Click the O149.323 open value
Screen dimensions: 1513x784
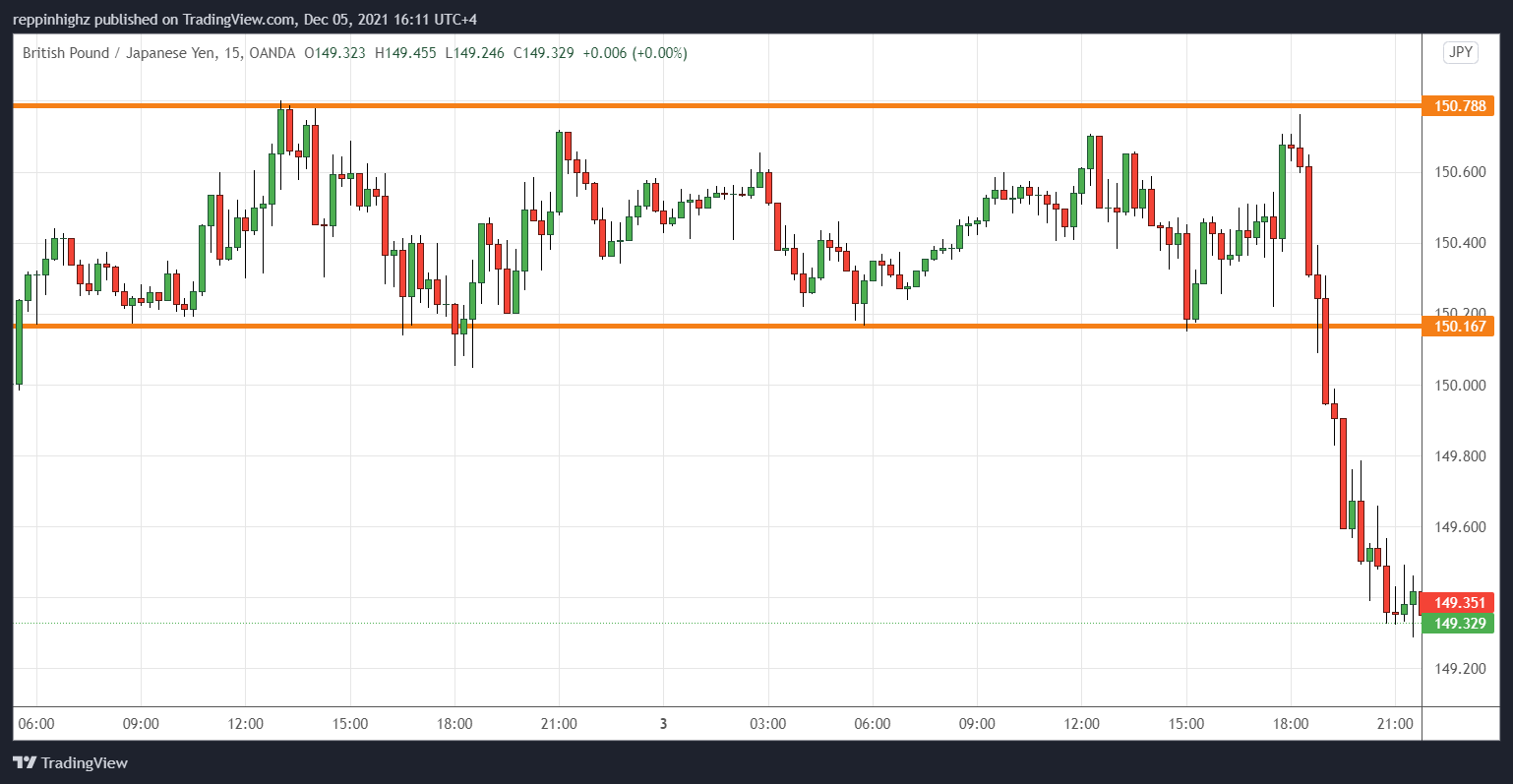(335, 53)
